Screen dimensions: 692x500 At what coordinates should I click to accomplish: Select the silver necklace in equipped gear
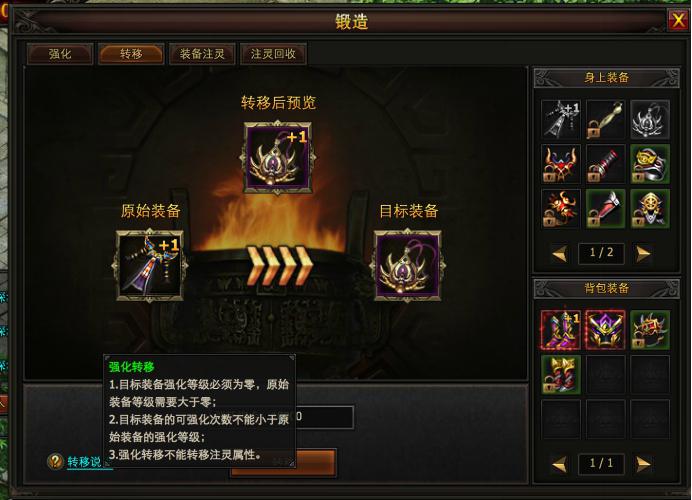point(650,120)
